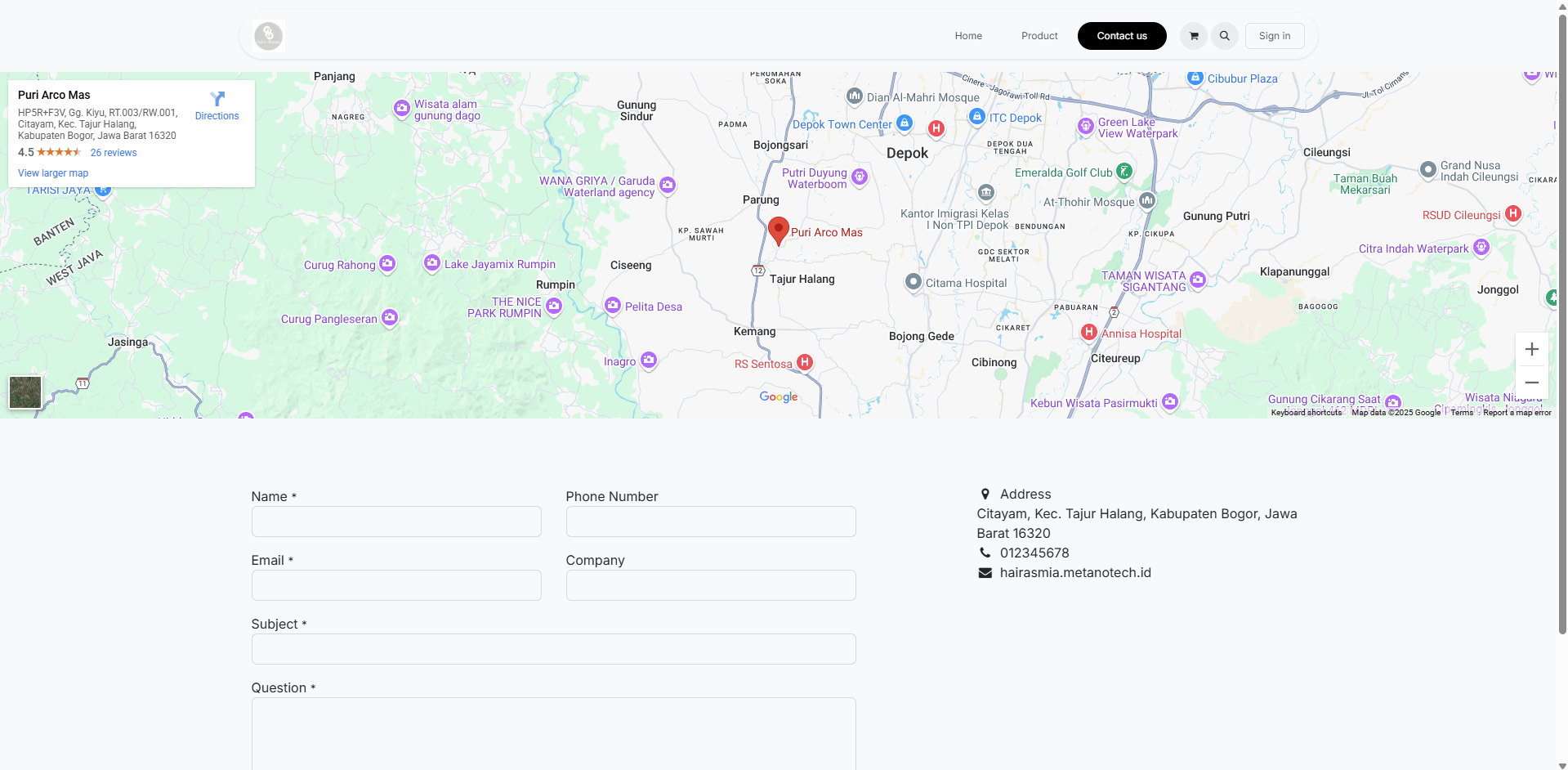Click the Depok city map label
This screenshot has height=770, width=1568.
pyautogui.click(x=907, y=154)
